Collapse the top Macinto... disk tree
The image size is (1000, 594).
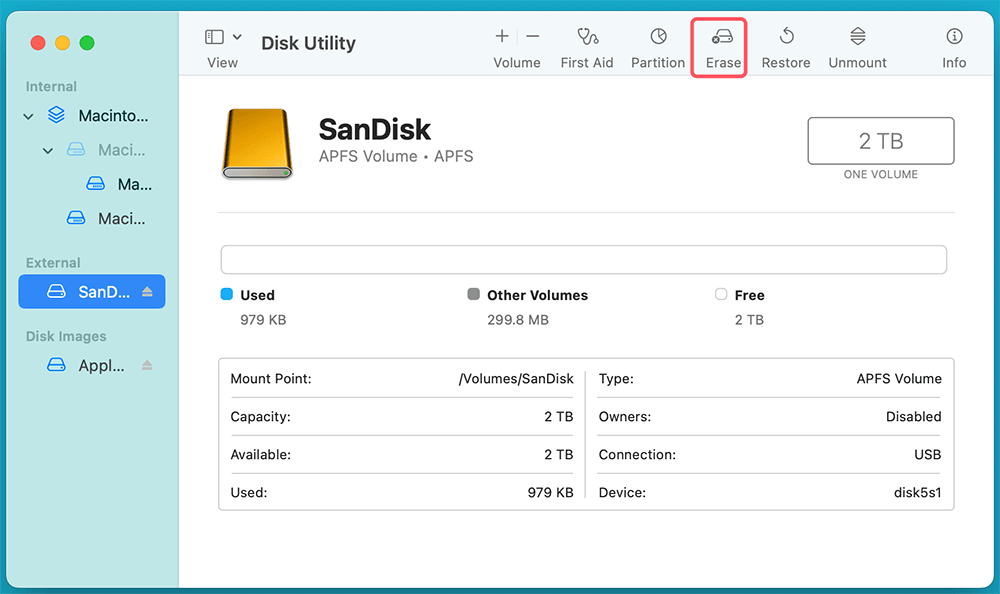coord(28,117)
